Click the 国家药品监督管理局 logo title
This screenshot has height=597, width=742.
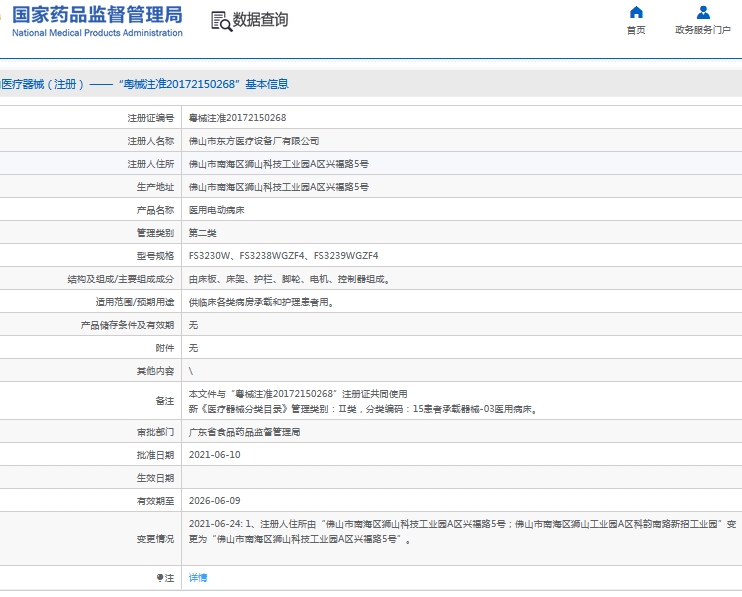[x=97, y=15]
